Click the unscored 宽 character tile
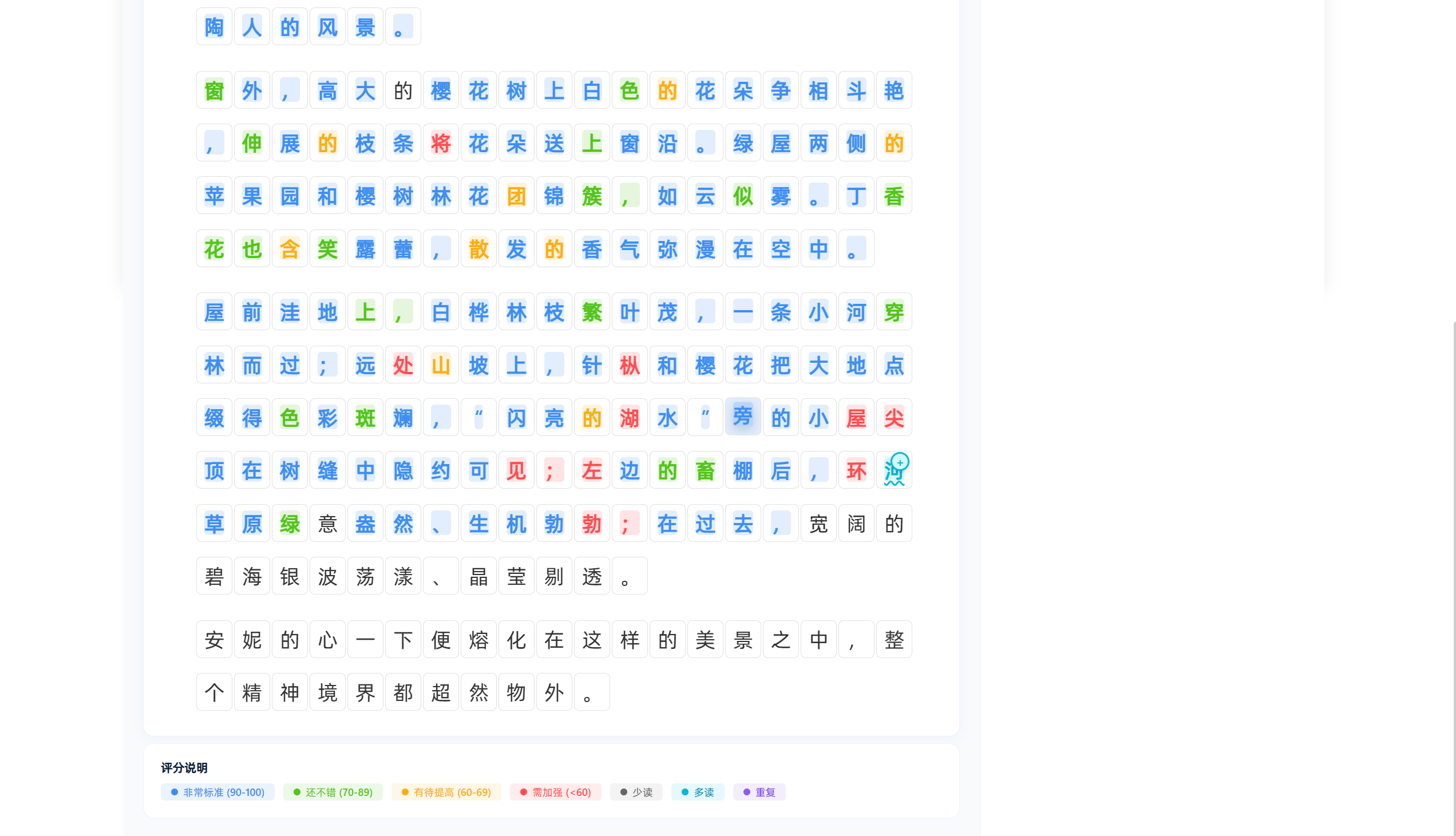The width and height of the screenshot is (1456, 836). click(818, 523)
